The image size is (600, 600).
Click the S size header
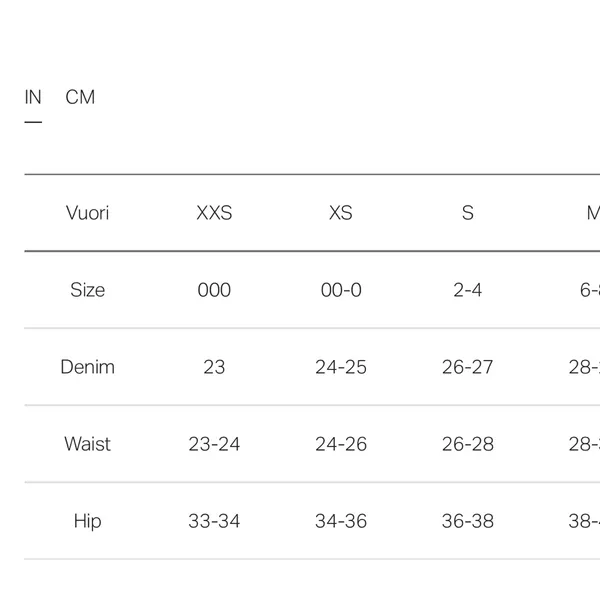coord(468,213)
